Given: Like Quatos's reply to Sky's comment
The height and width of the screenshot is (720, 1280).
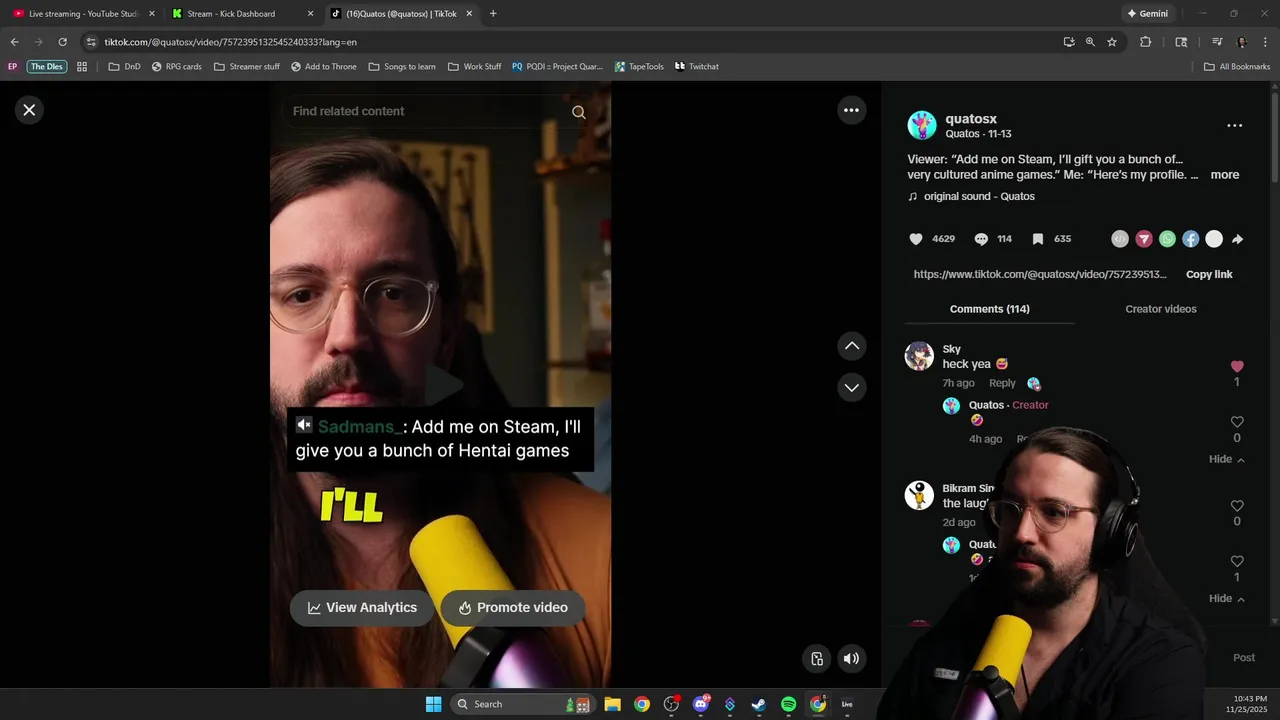Looking at the screenshot, I should (1237, 422).
